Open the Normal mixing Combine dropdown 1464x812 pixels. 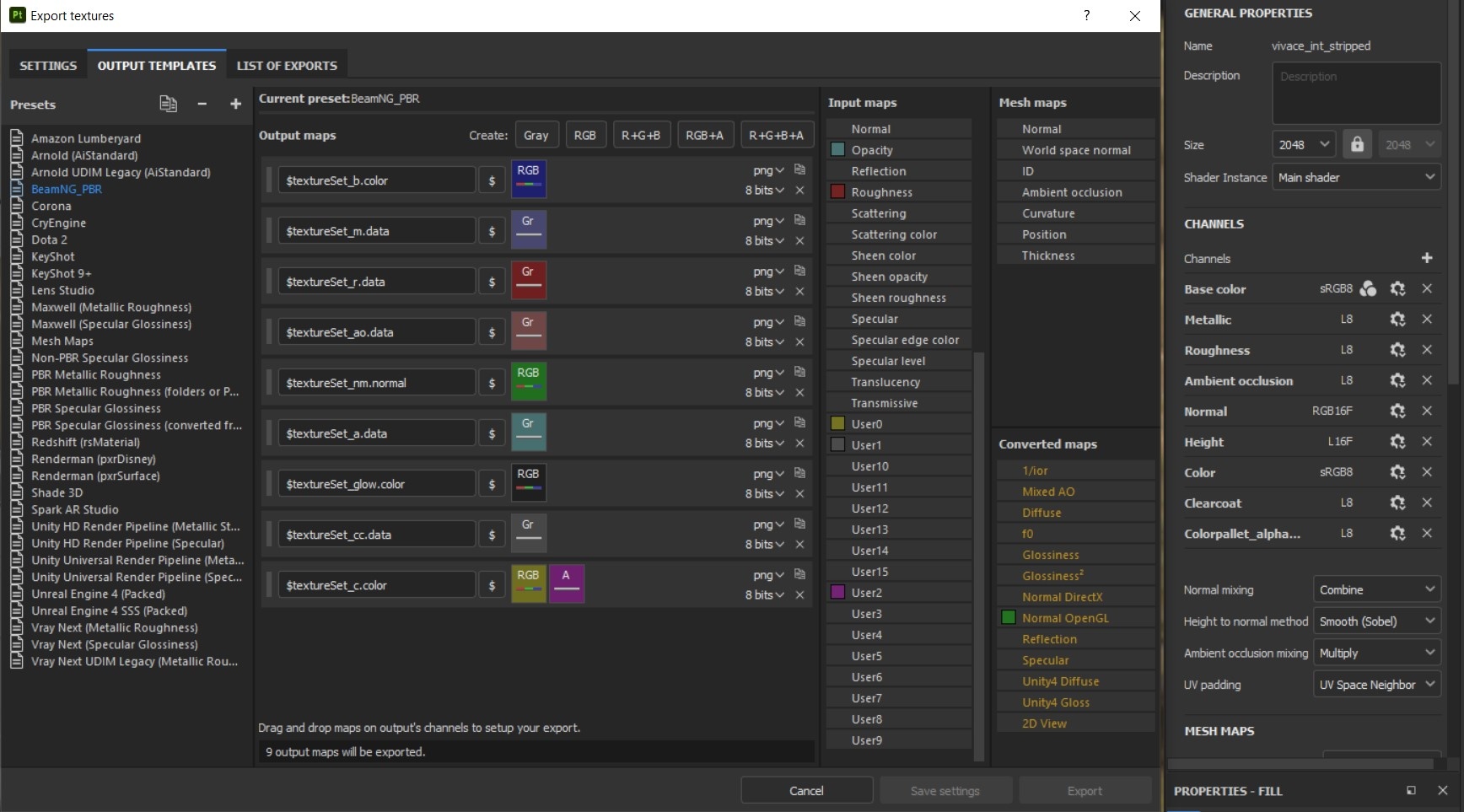pyautogui.click(x=1376, y=589)
